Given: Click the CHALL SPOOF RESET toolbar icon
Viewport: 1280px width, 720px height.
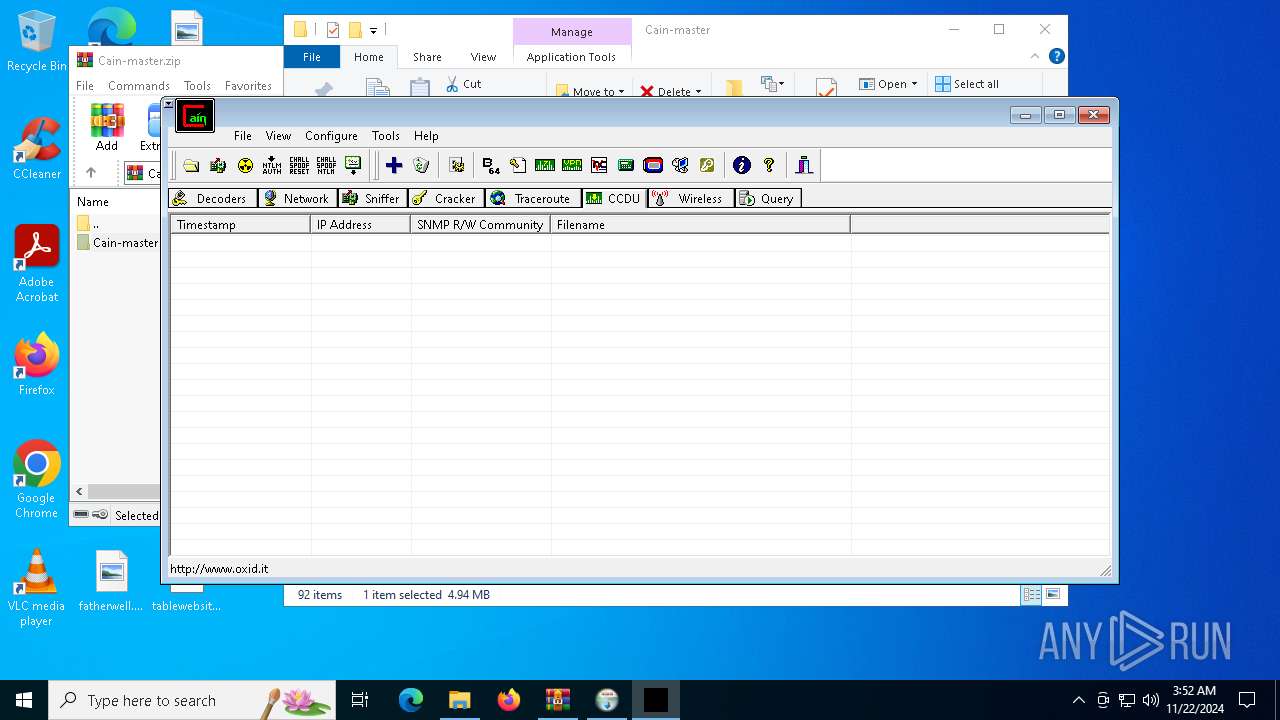Looking at the screenshot, I should coord(299,166).
